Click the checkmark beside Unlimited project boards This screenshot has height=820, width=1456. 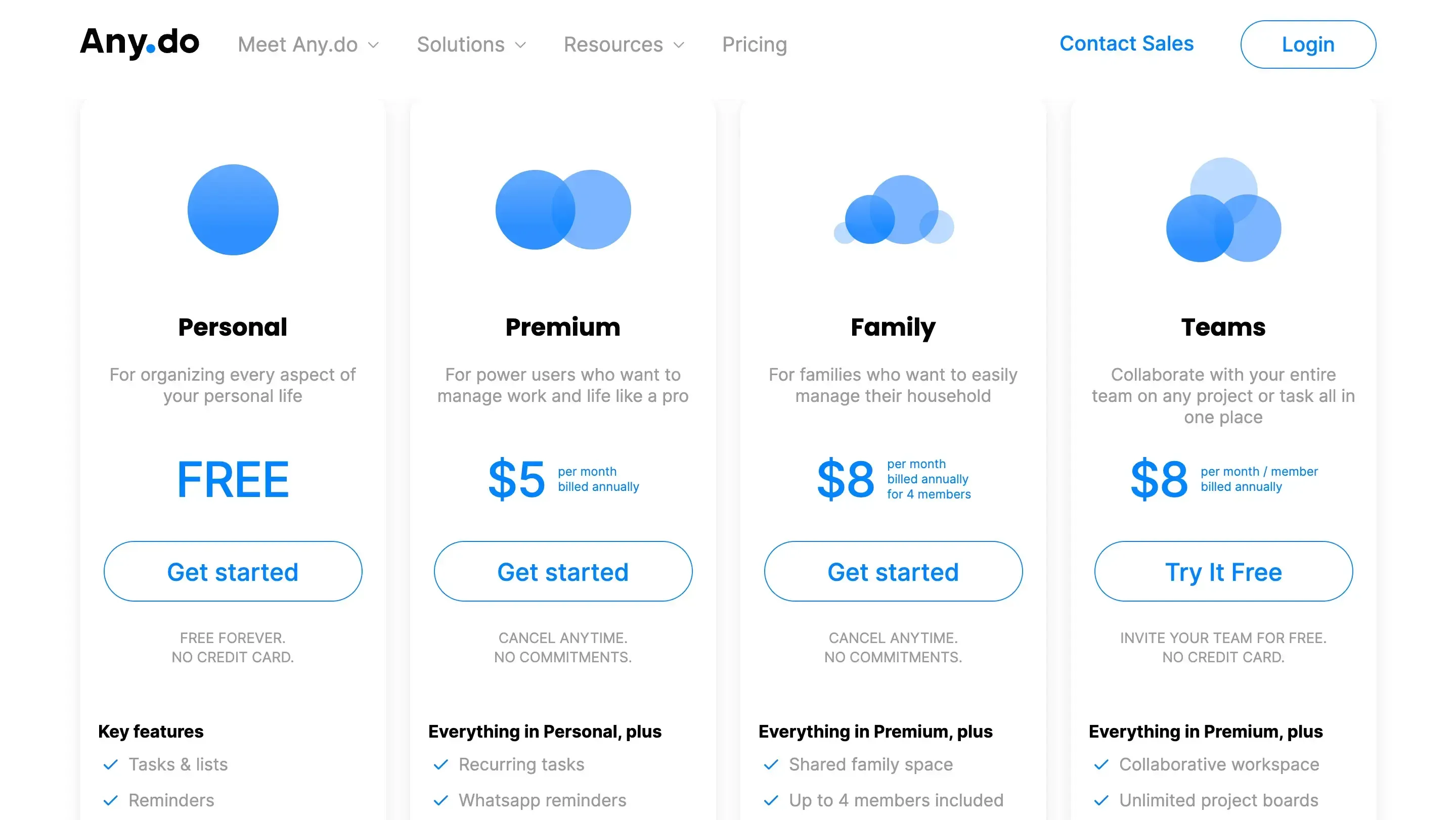(1100, 801)
